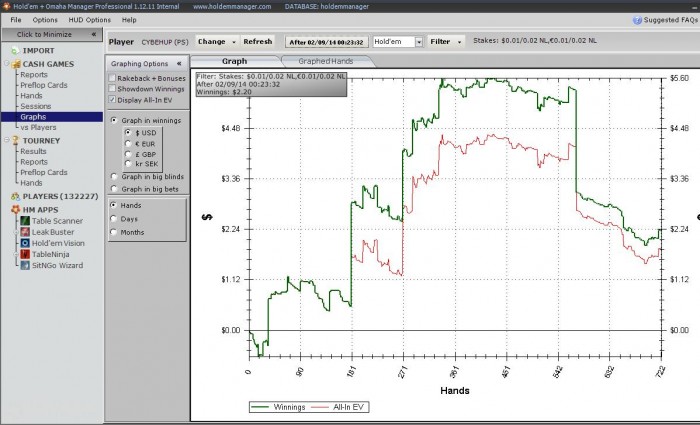700x425 pixels.
Task: Select Graph in big blinds radio
Action: [x=113, y=177]
